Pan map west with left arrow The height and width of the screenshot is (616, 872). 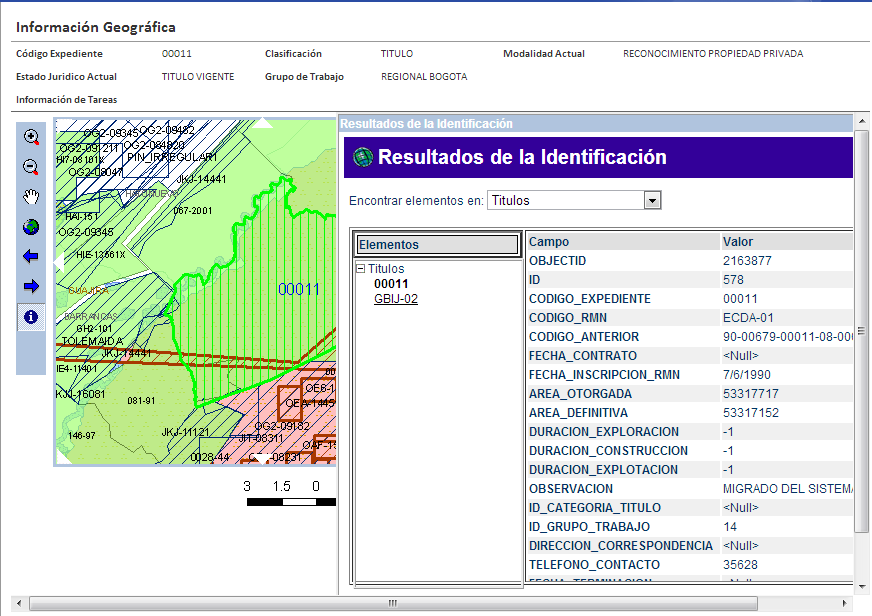point(60,262)
